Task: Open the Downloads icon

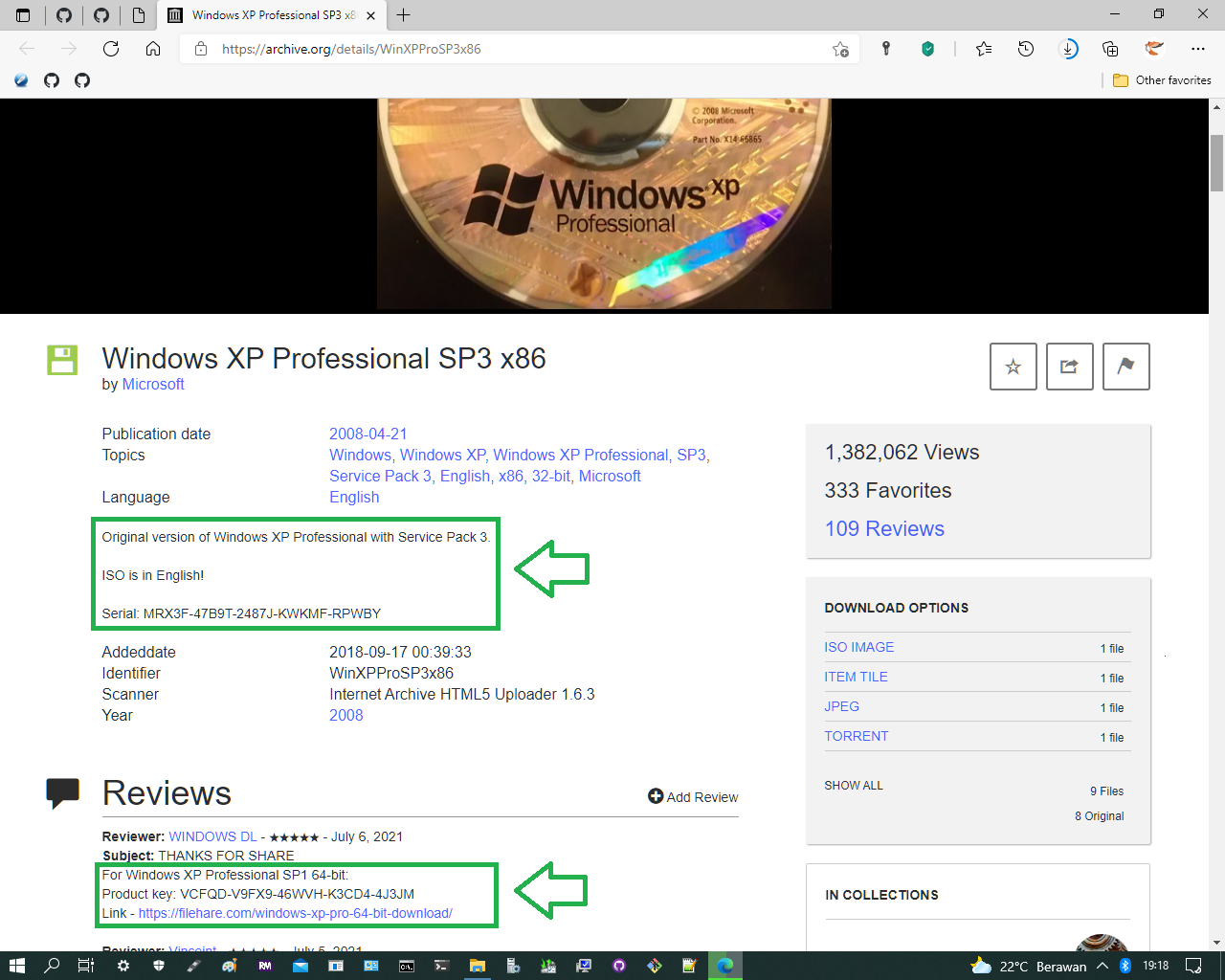Action: click(x=1069, y=49)
